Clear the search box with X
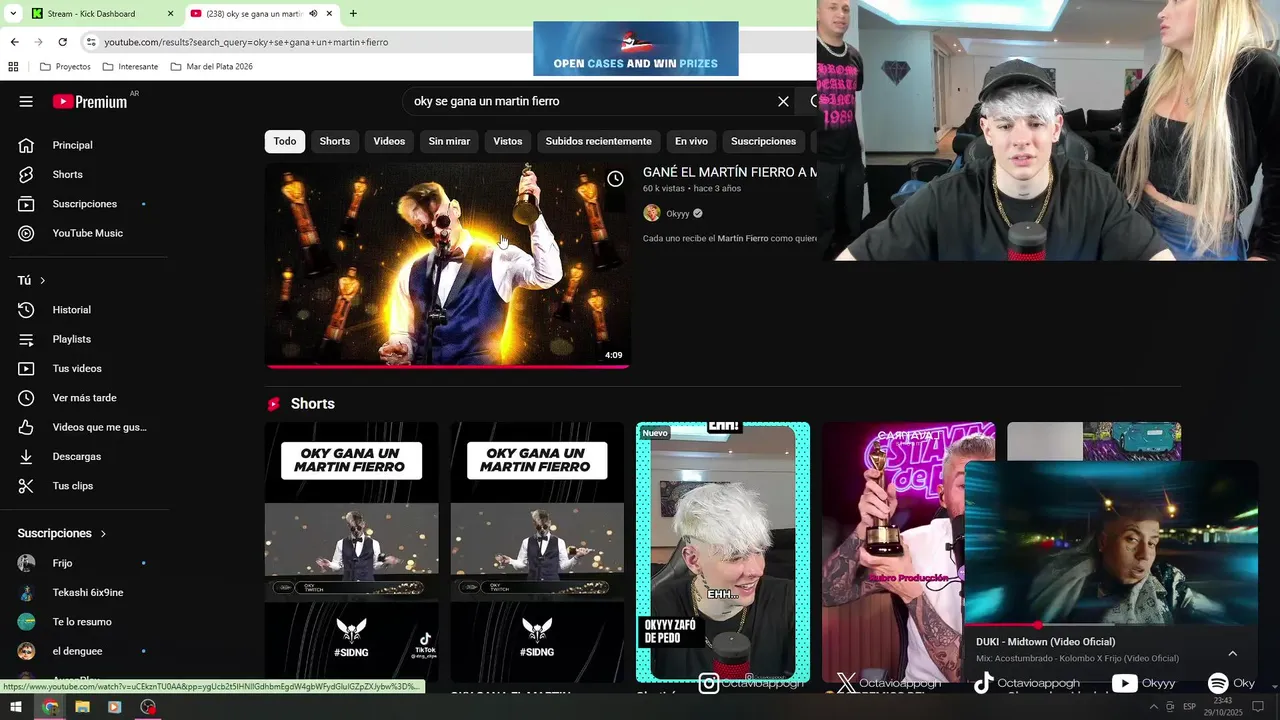Viewport: 1280px width, 720px height. point(784,101)
